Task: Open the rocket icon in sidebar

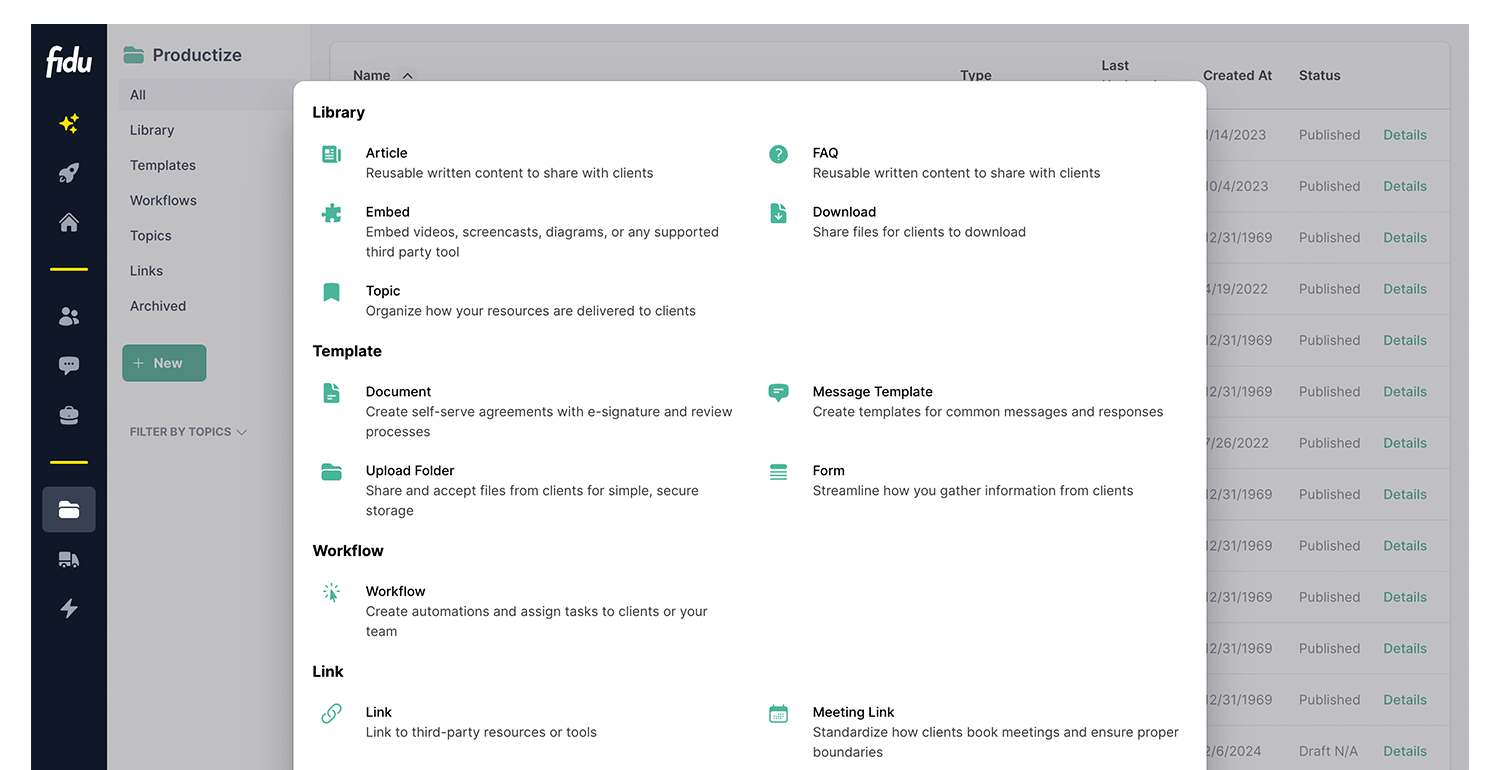Action: (x=69, y=173)
